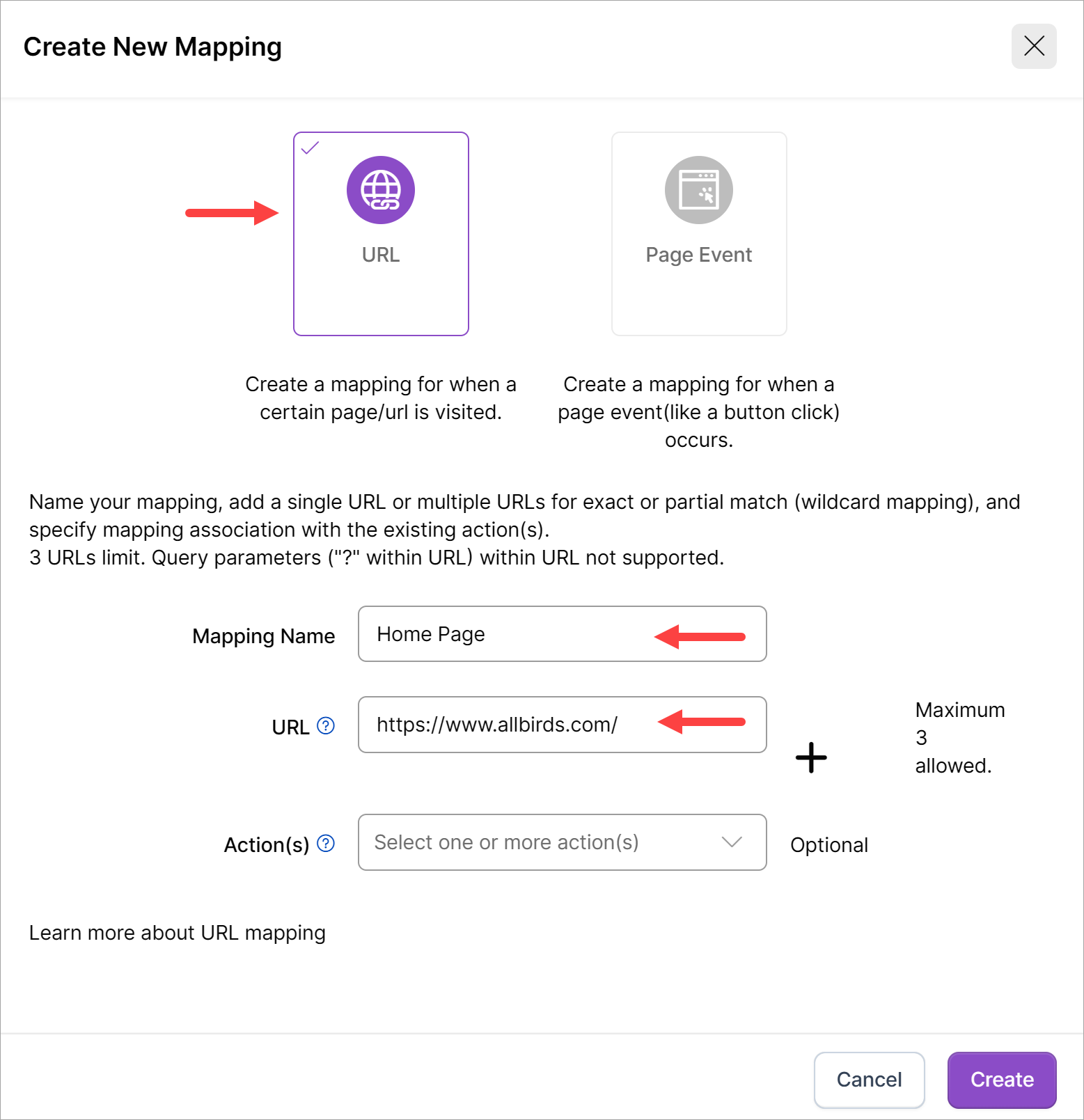
Task: Open the help icon beside the URL label
Action: 326,726
